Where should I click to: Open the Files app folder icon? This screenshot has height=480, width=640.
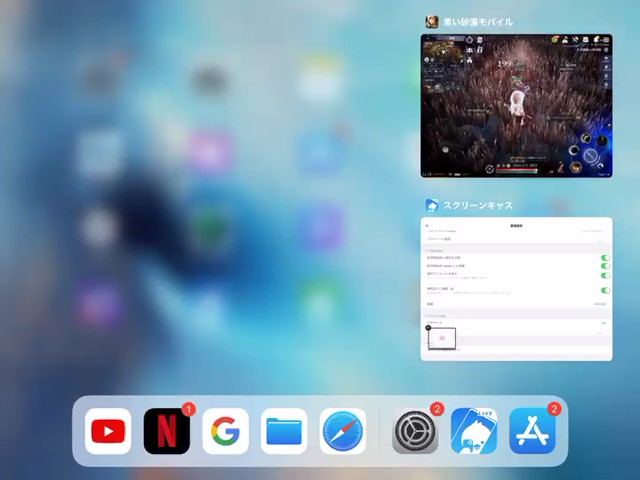click(x=284, y=431)
